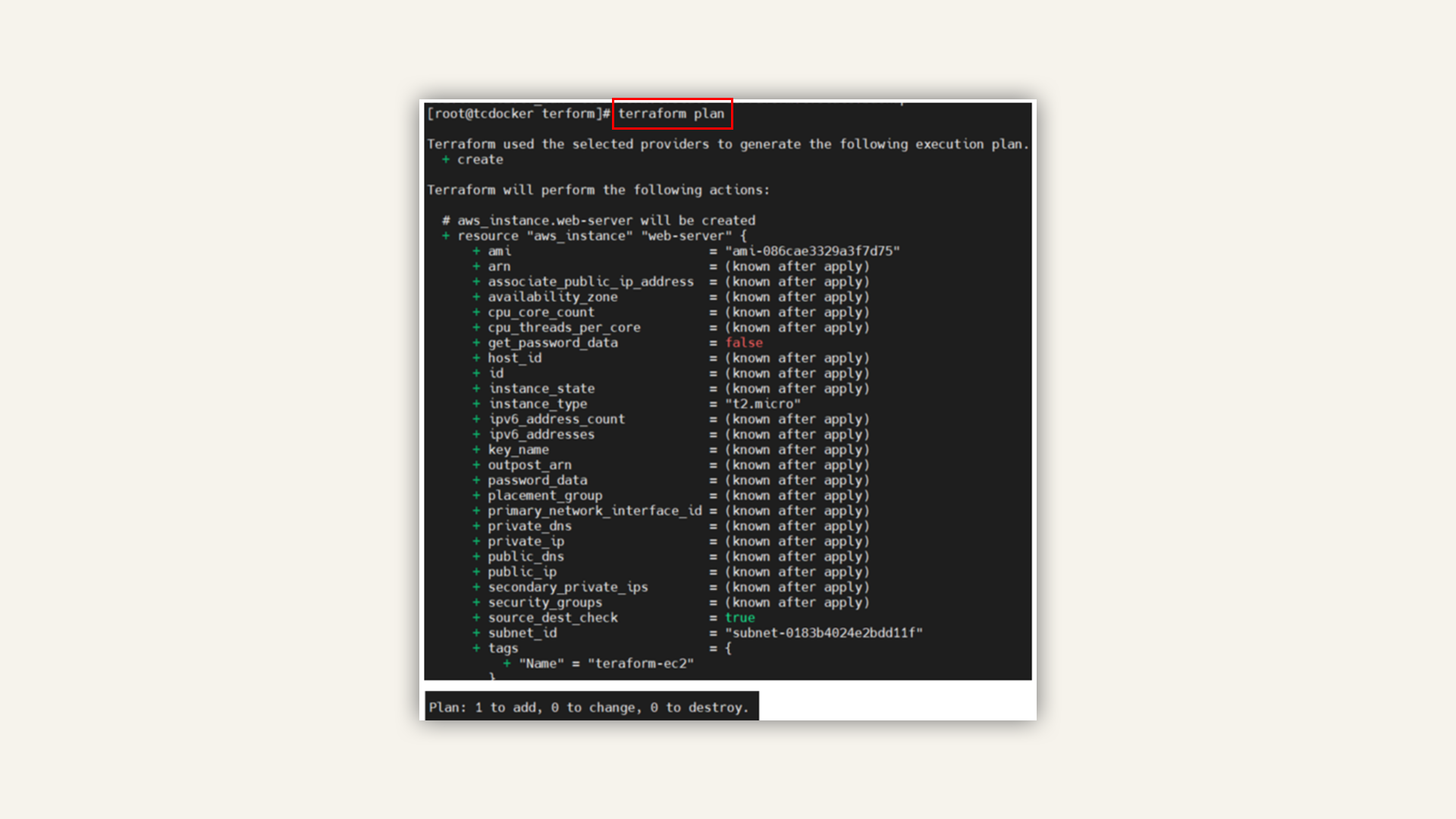Click the "subnet_id" attribute name
The height and width of the screenshot is (819, 1456).
point(522,633)
